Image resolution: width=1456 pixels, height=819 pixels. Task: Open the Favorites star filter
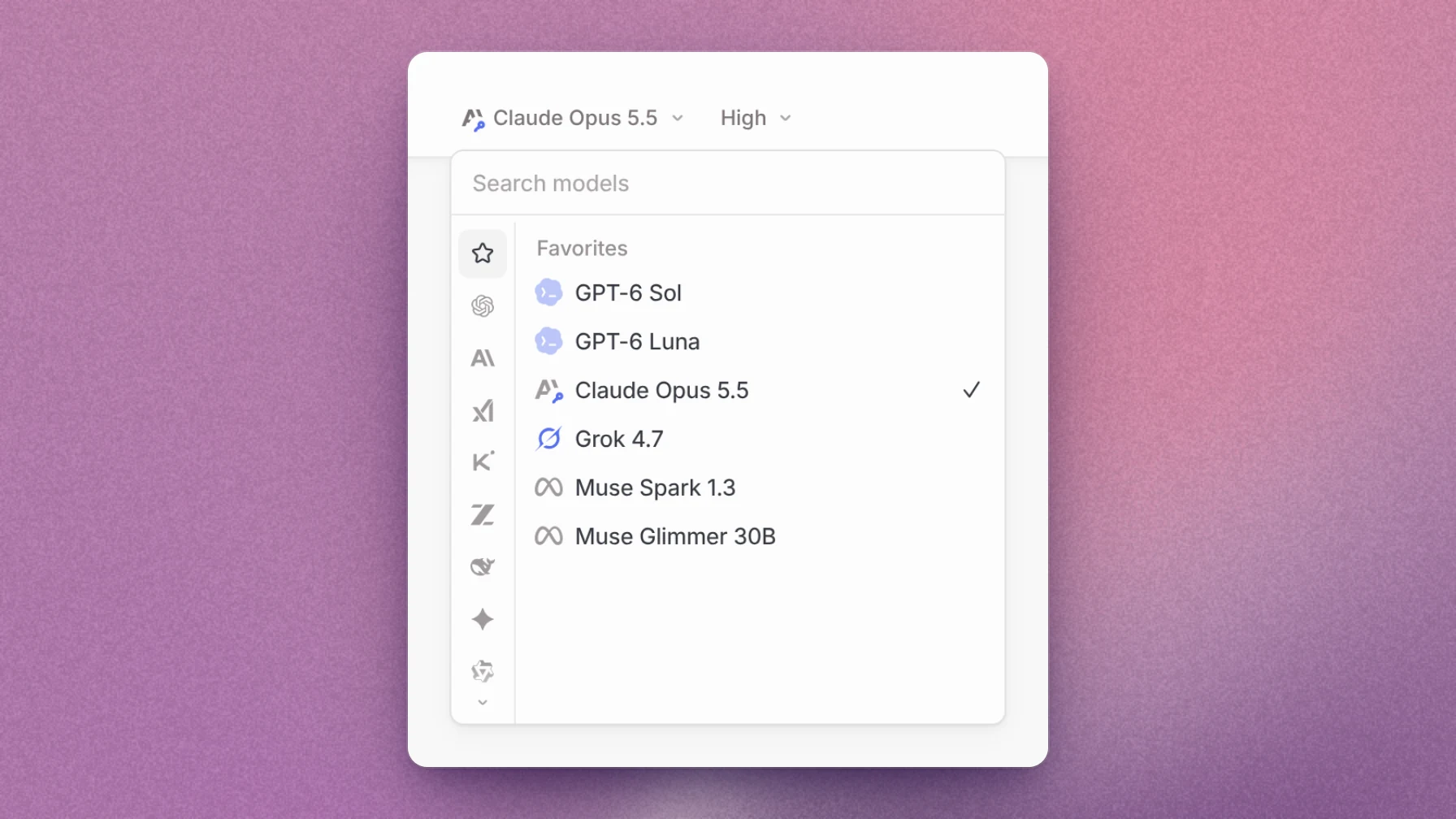tap(483, 253)
